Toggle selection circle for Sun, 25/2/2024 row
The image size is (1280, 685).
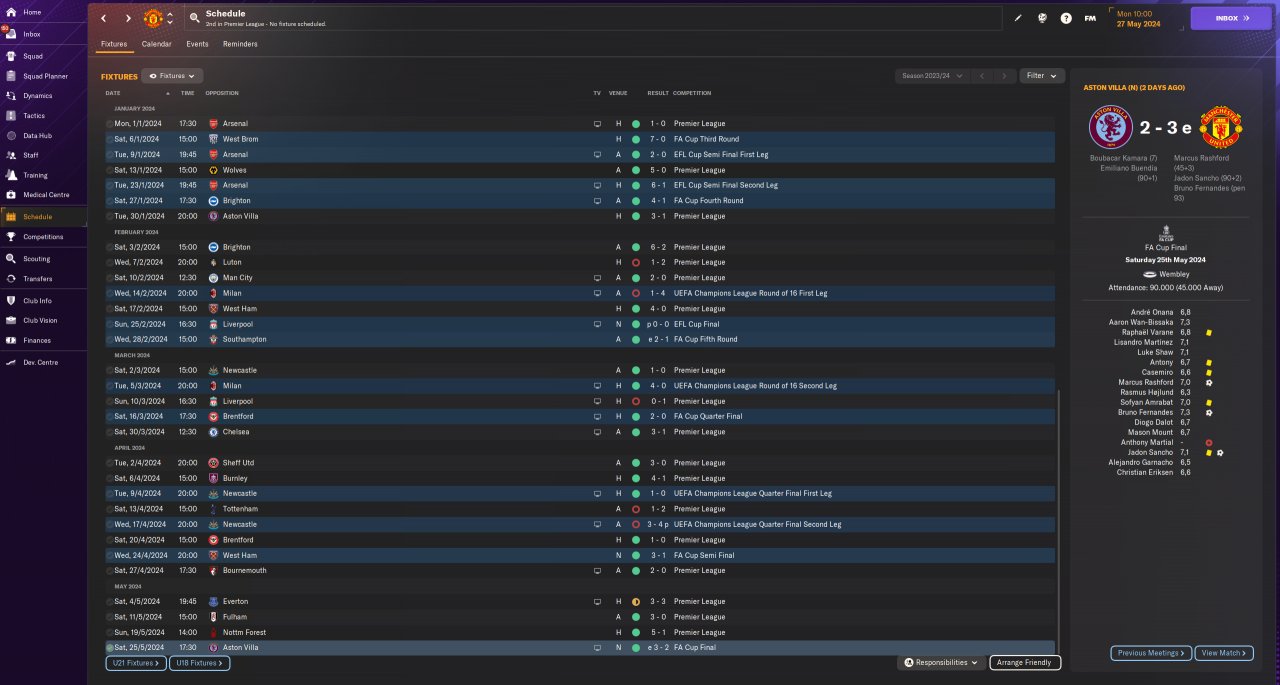(x=109, y=324)
